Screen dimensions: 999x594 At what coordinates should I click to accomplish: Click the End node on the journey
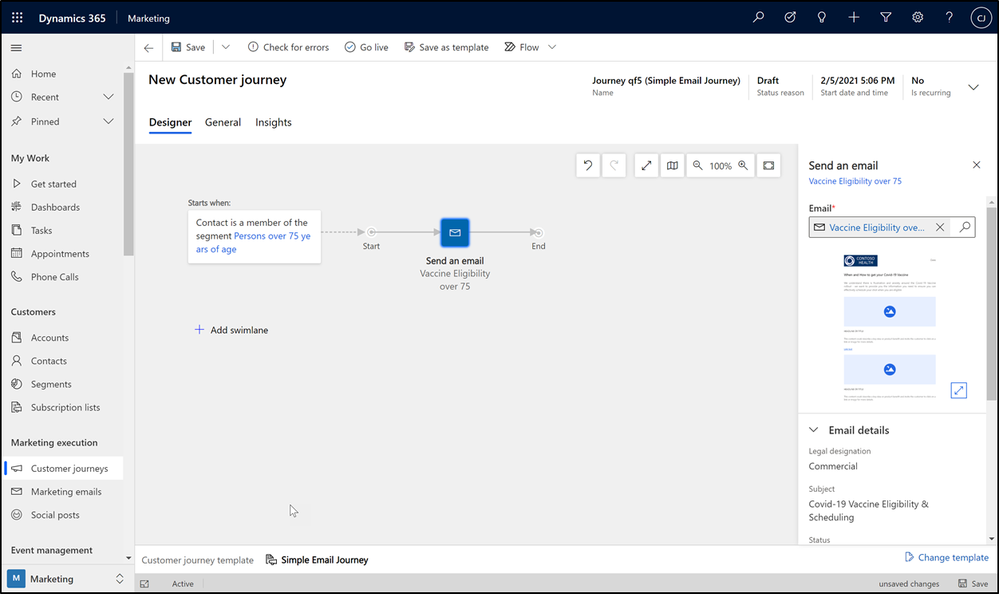click(x=538, y=233)
